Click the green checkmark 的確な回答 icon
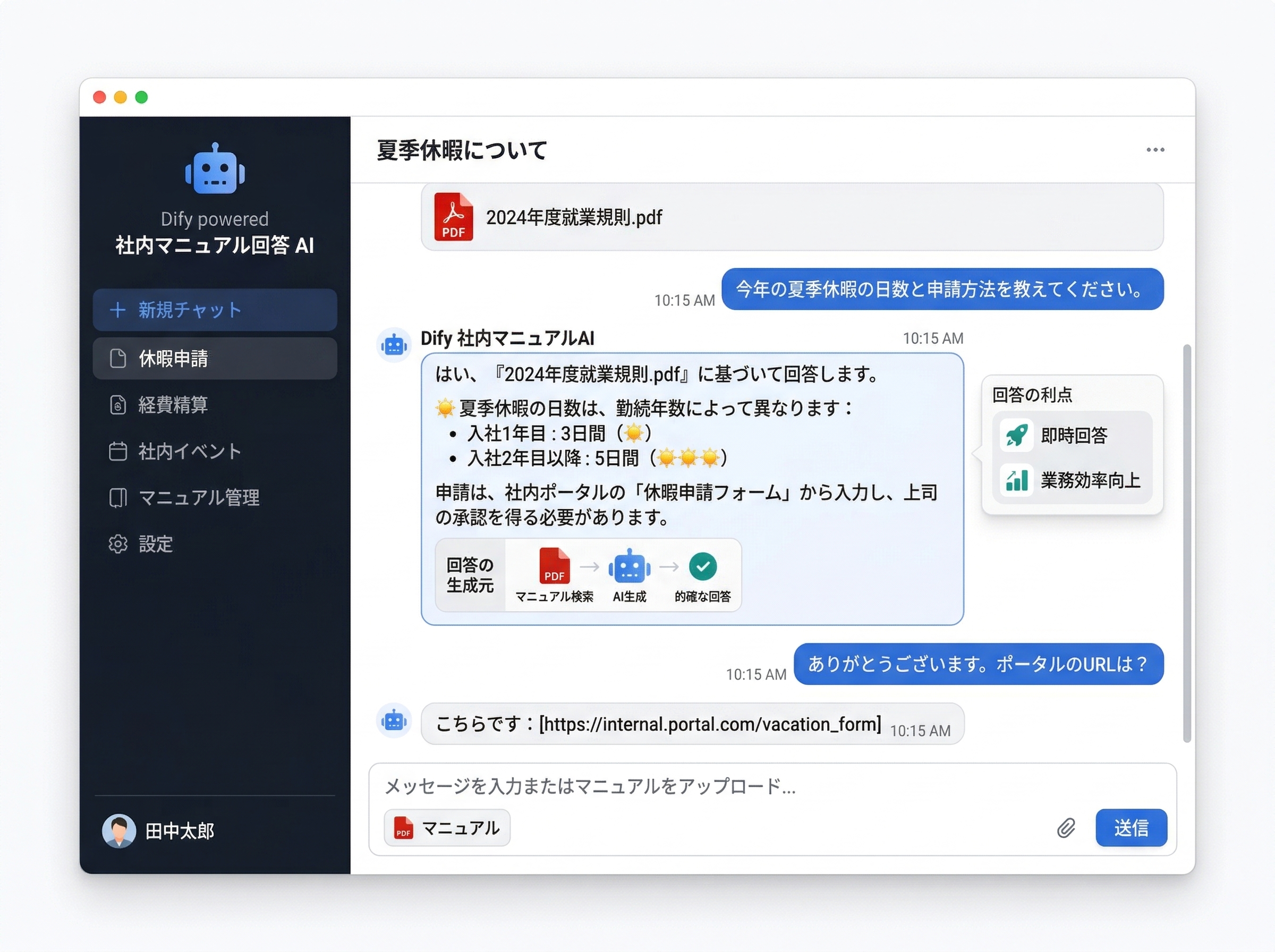 click(x=703, y=566)
